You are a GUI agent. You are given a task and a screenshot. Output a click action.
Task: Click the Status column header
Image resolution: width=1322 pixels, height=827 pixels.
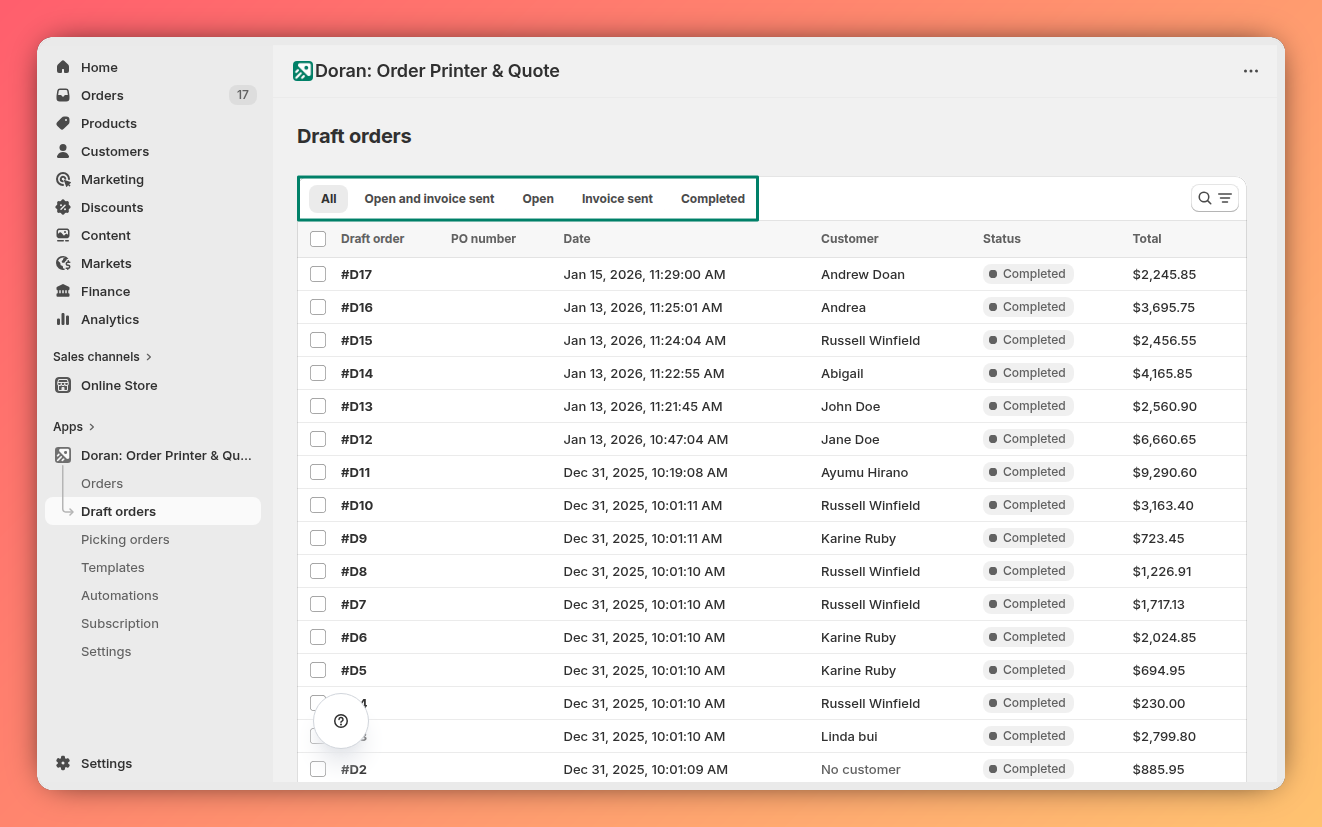point(1002,239)
